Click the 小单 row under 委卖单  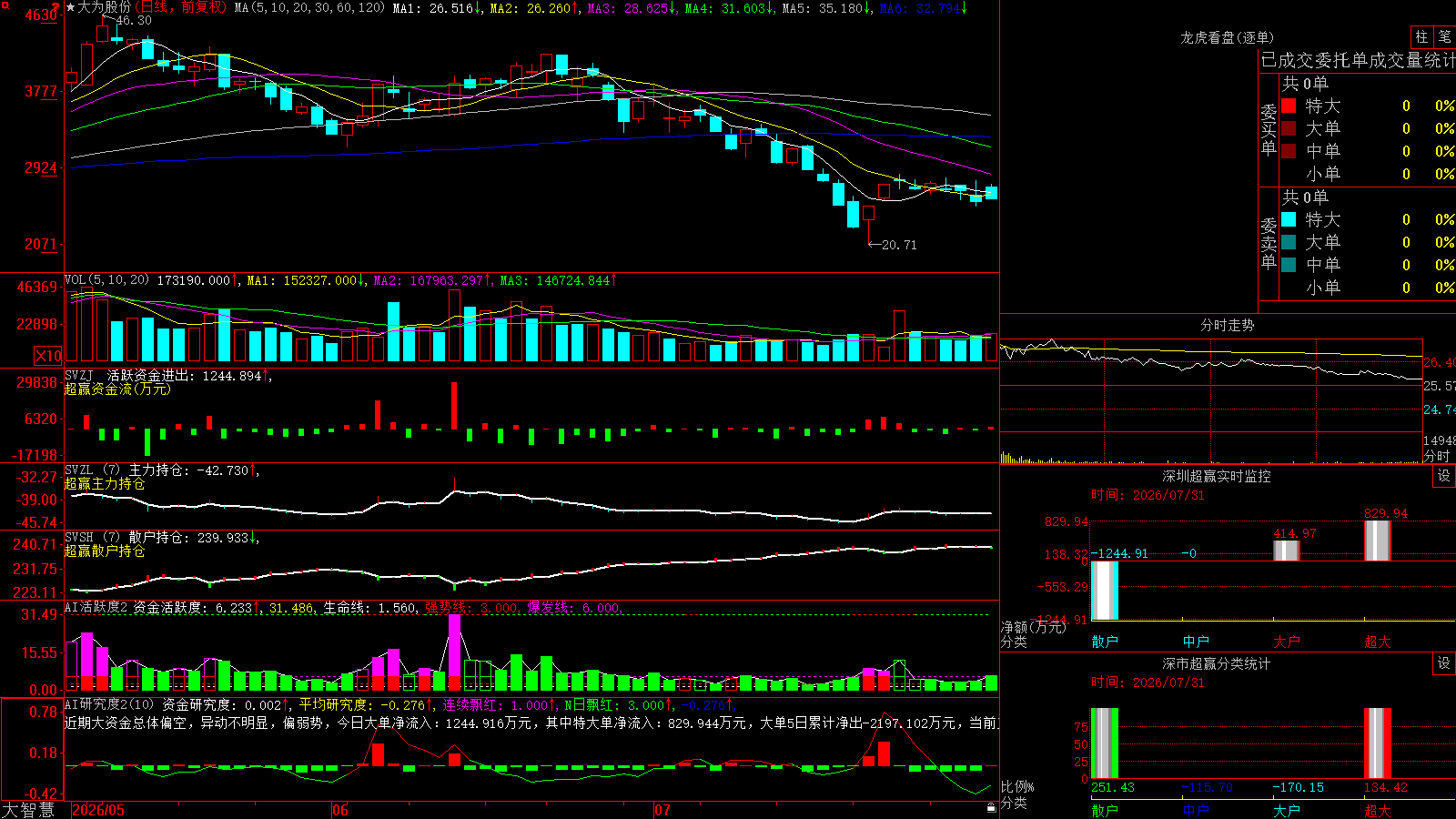tap(1367, 288)
